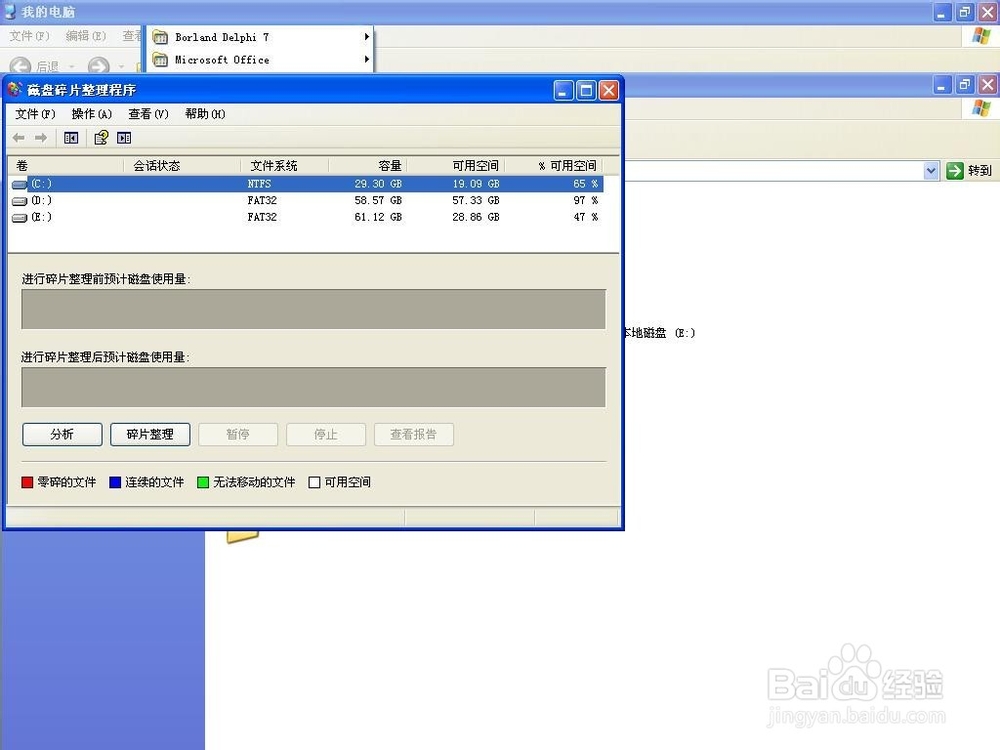1000x750 pixels.
Task: Sort by the 卷 column header
Action: (x=66, y=166)
